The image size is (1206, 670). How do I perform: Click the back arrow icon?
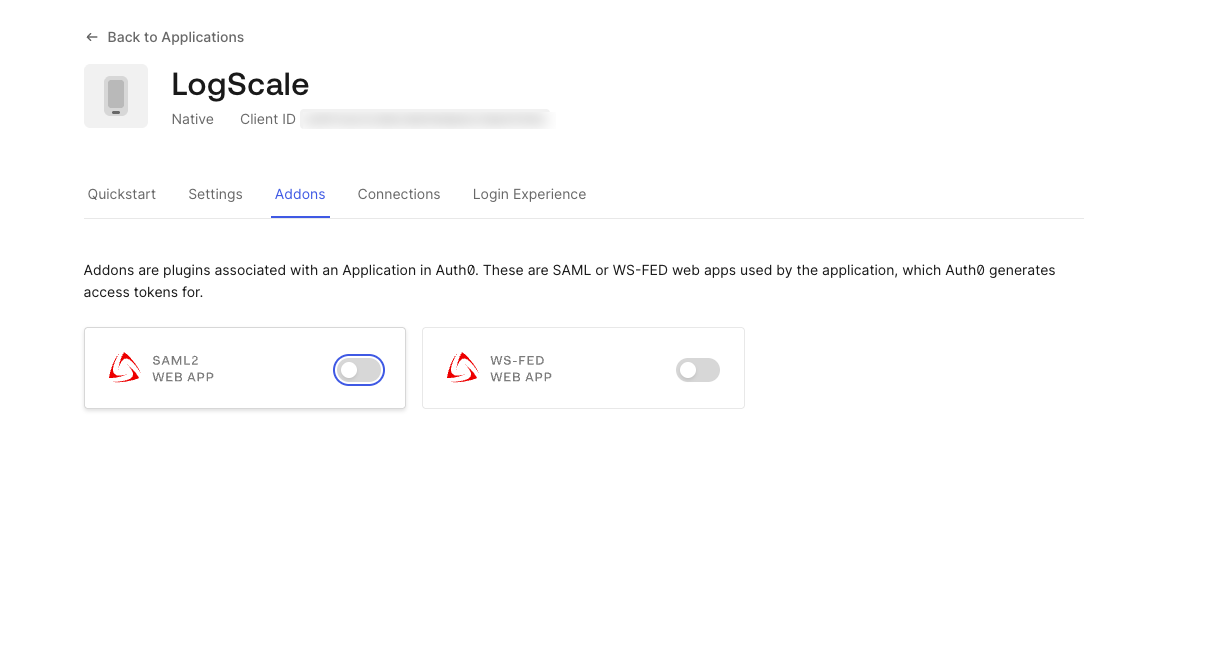(x=91, y=36)
